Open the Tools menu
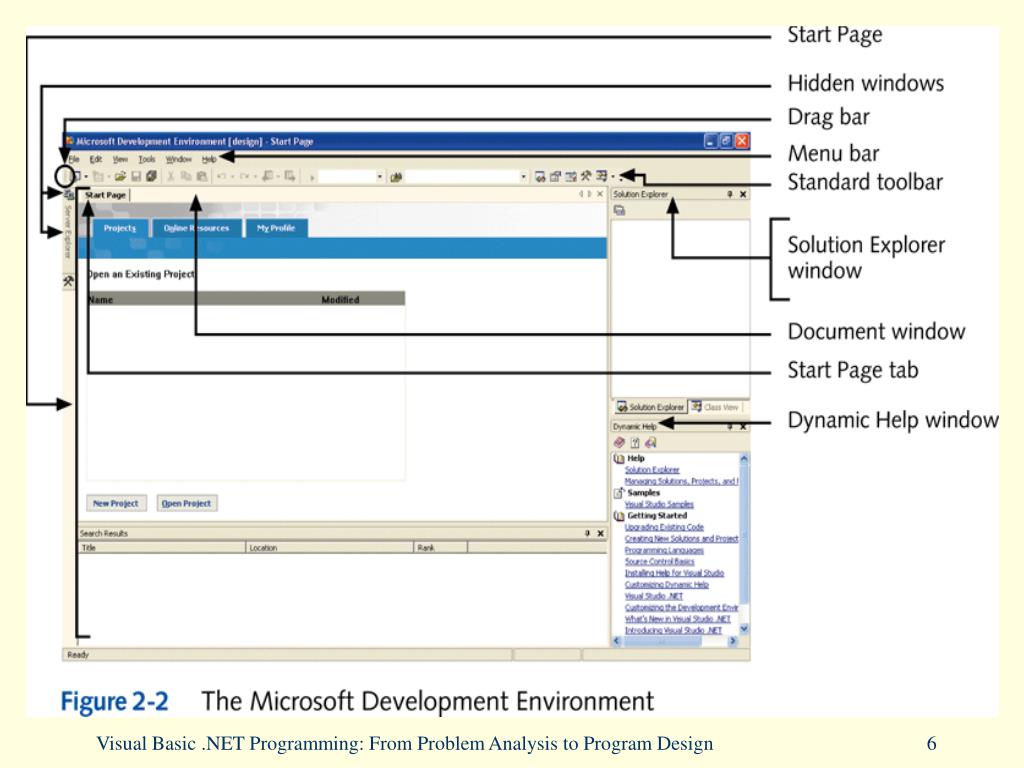The height and width of the screenshot is (768, 1024). [x=147, y=159]
